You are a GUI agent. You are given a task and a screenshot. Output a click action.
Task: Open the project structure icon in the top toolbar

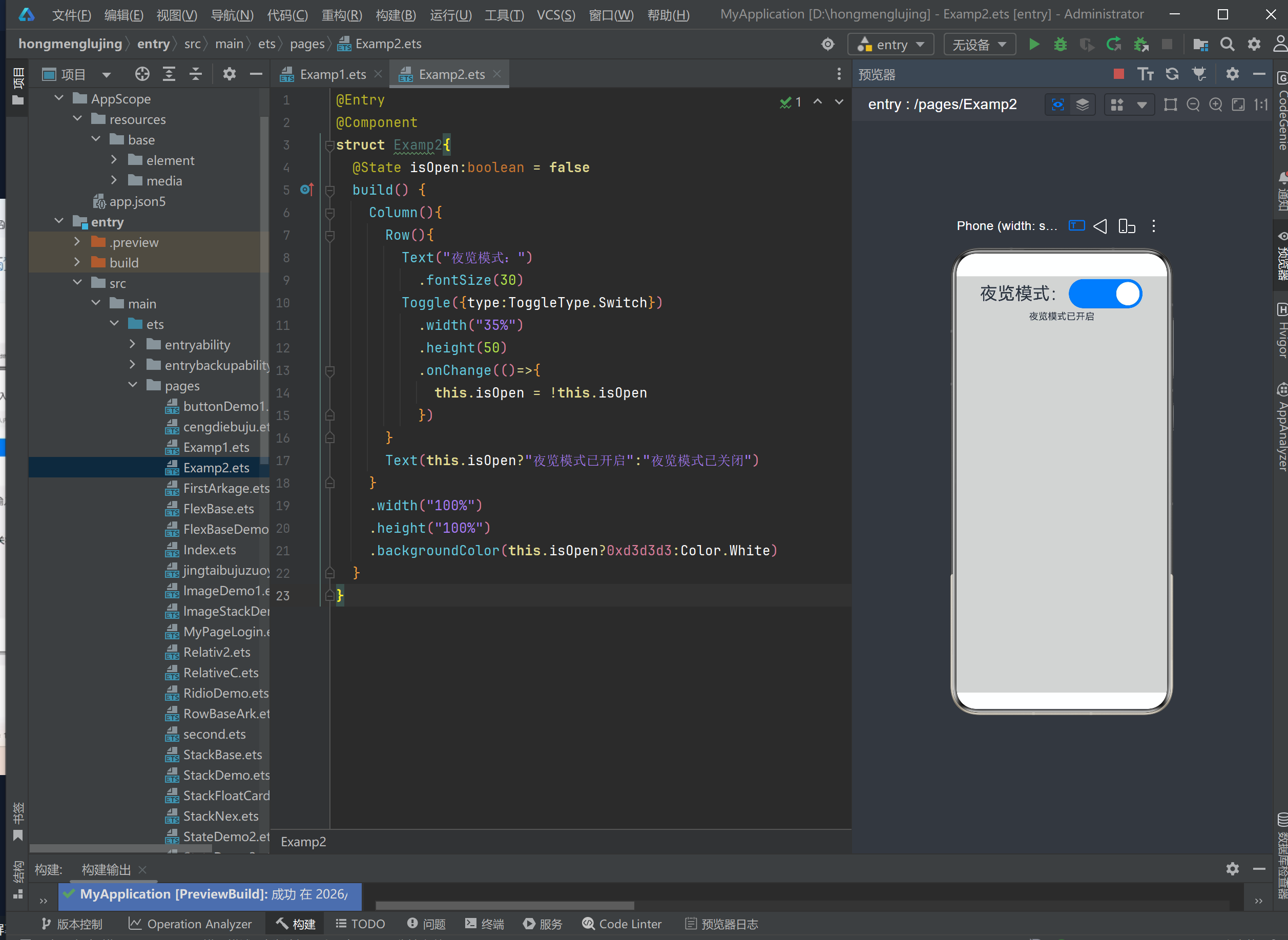pyautogui.click(x=1200, y=45)
